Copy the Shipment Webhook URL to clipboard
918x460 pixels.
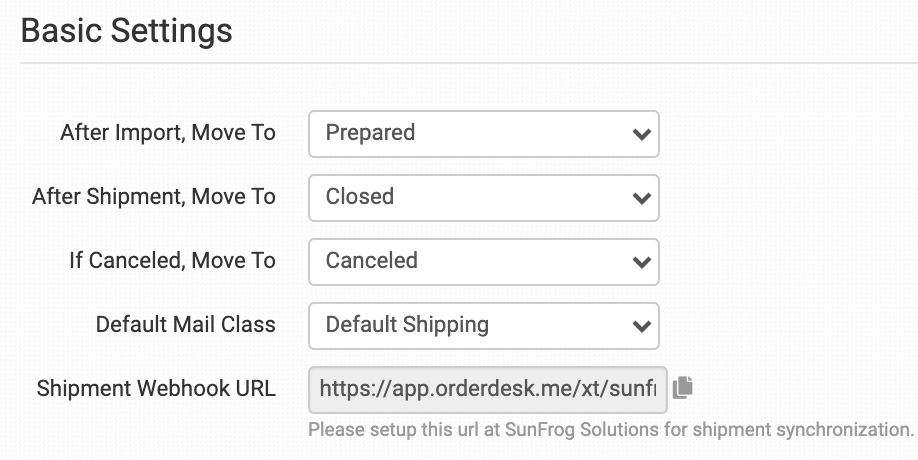click(x=683, y=388)
